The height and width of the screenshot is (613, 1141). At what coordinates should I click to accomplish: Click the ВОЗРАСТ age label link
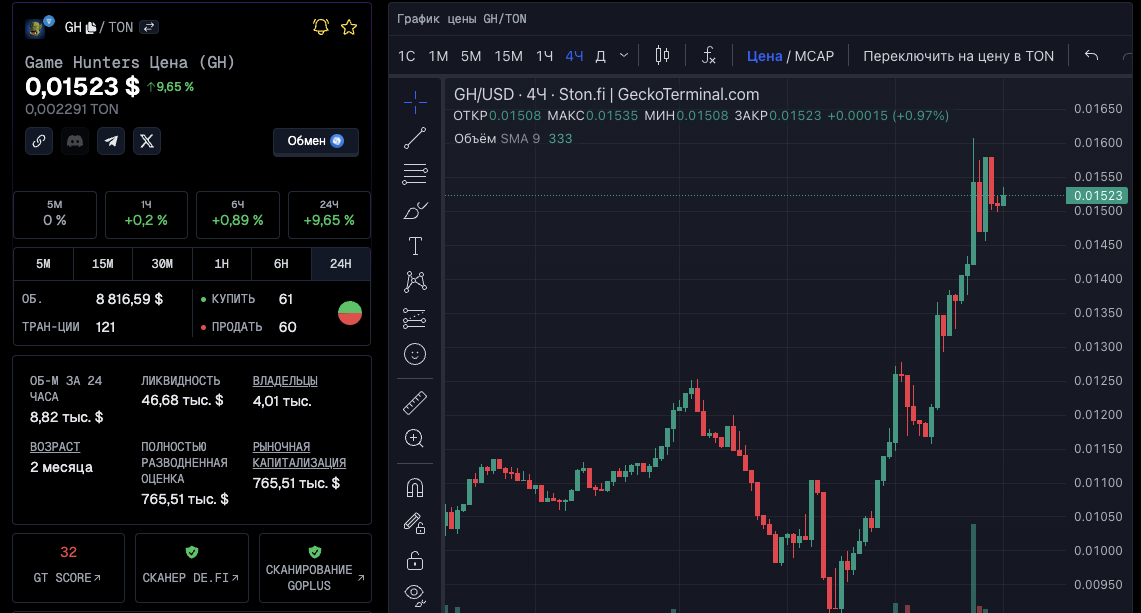(55, 447)
